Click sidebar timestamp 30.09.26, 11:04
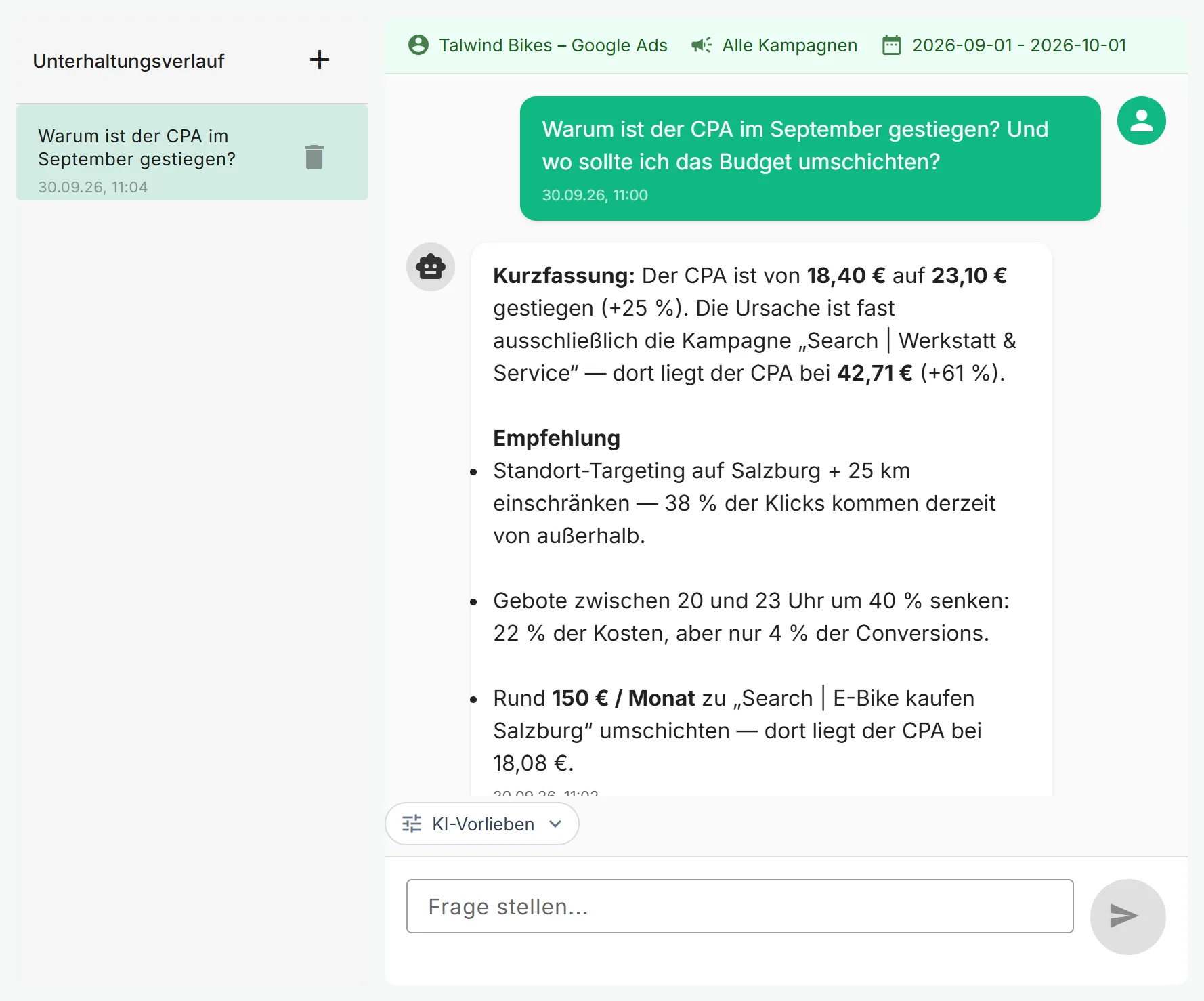Screen dimensions: 1204x1001 93,187
